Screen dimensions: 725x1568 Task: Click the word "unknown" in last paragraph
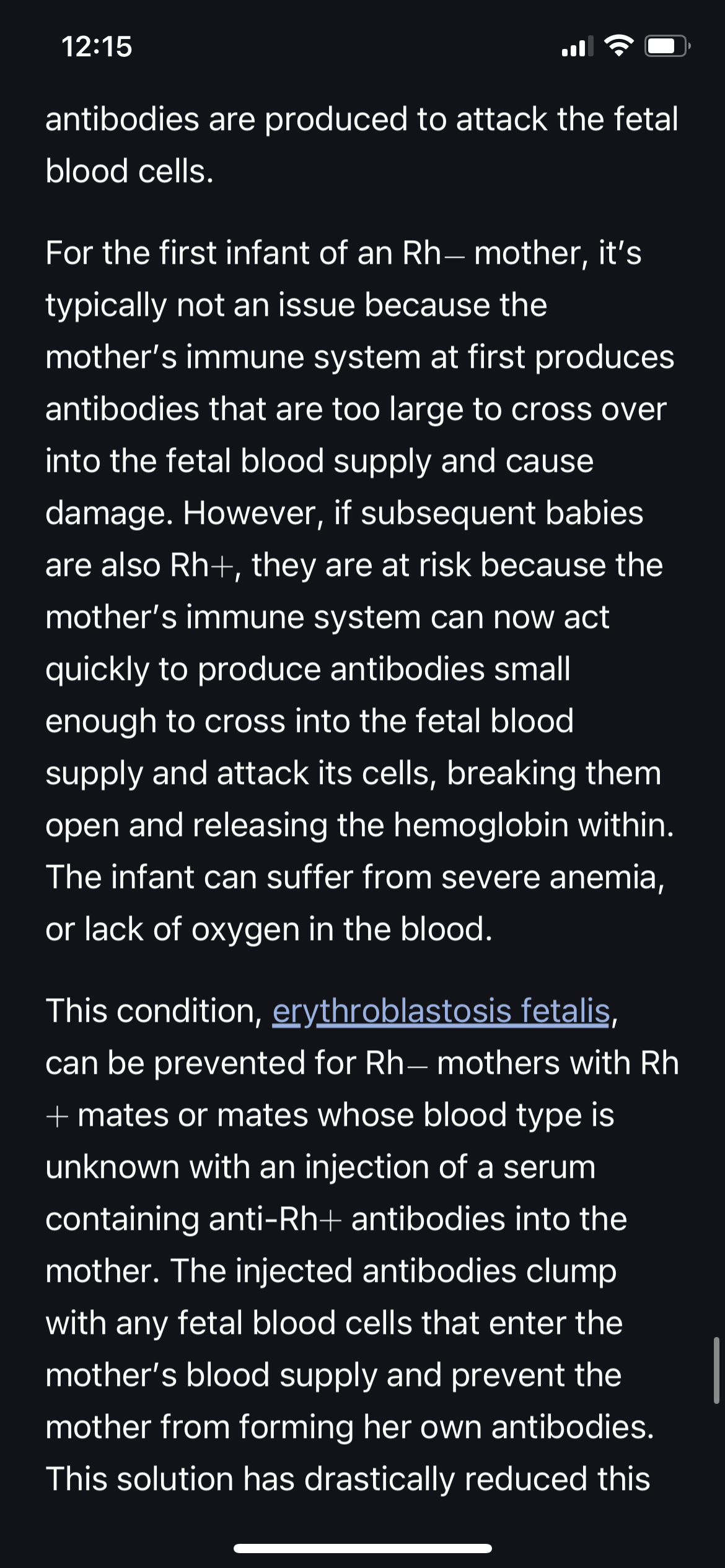pos(112,1167)
